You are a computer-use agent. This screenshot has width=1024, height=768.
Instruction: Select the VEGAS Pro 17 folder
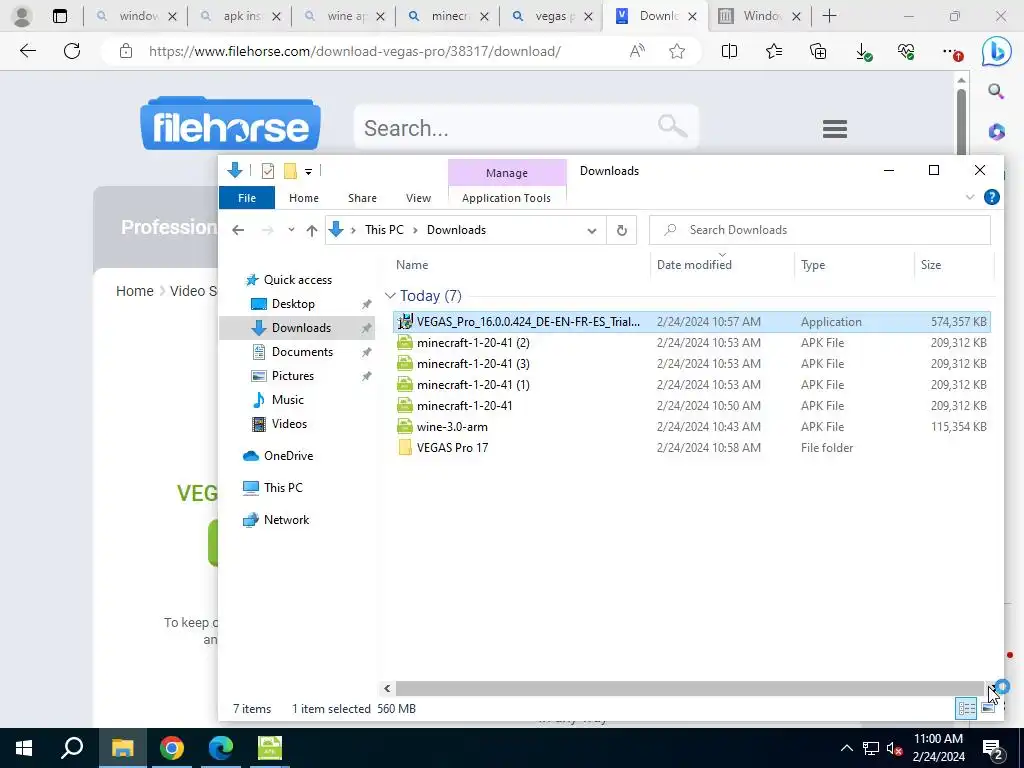click(692, 447)
